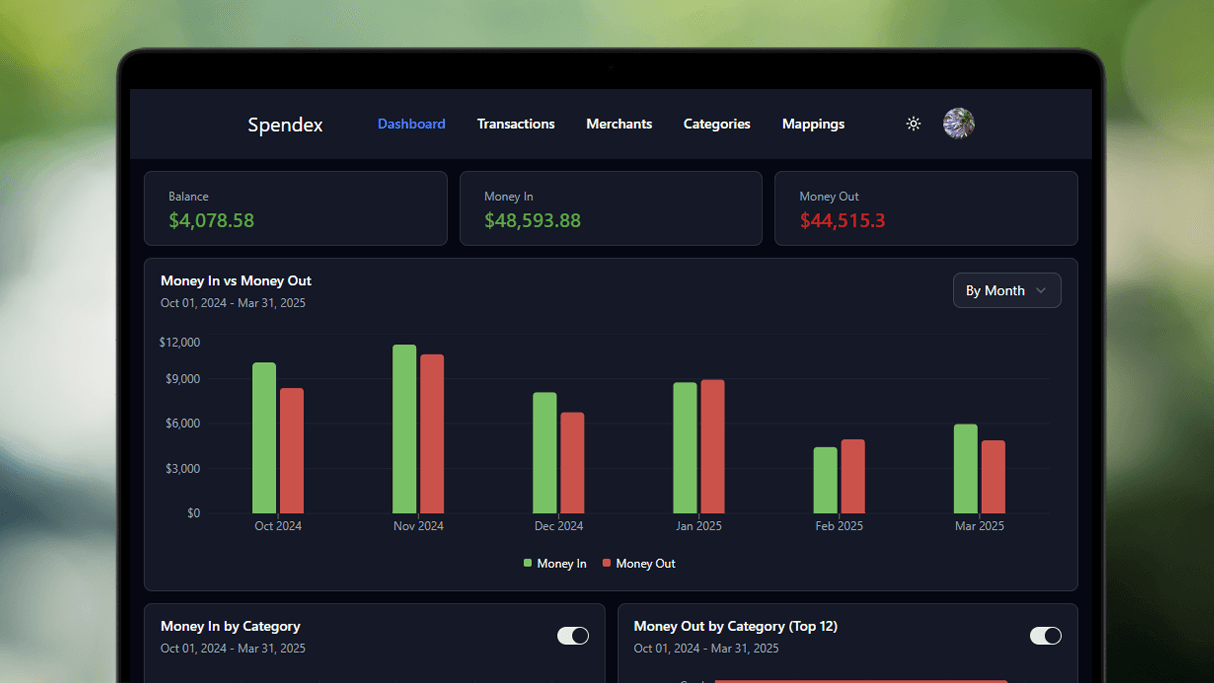Toggle light/dark theme sun icon
Viewport: 1214px width, 683px height.
click(913, 124)
